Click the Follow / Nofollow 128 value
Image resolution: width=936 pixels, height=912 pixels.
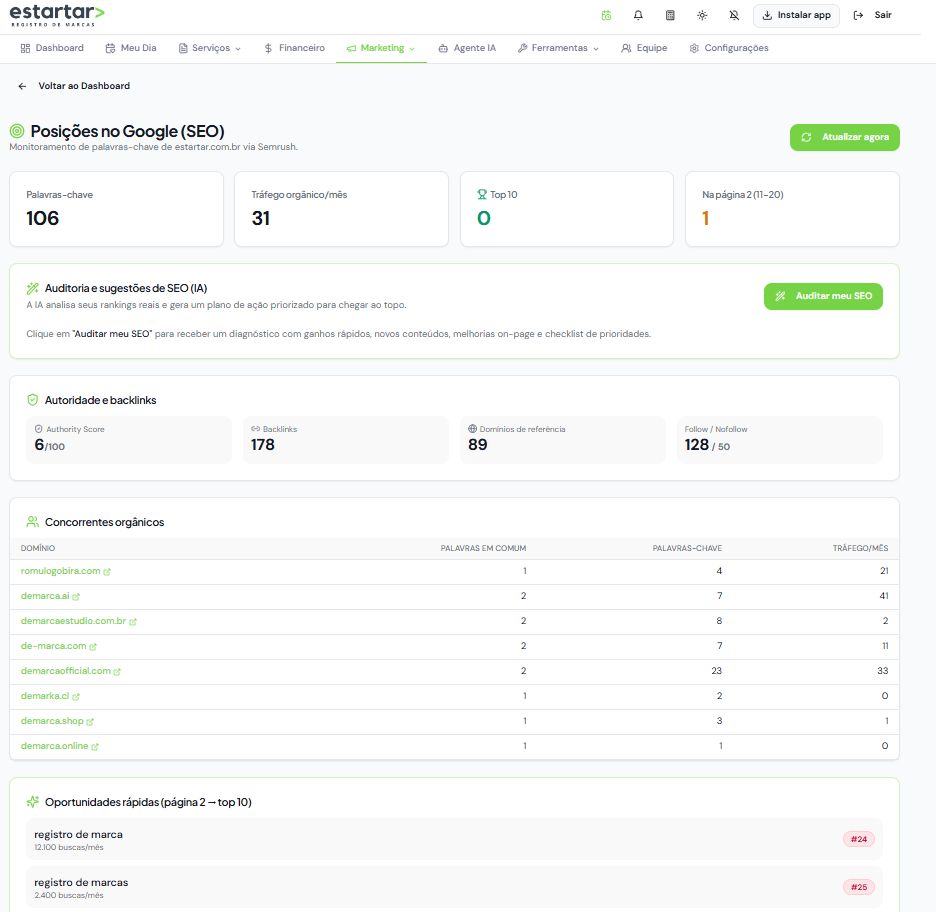(697, 445)
